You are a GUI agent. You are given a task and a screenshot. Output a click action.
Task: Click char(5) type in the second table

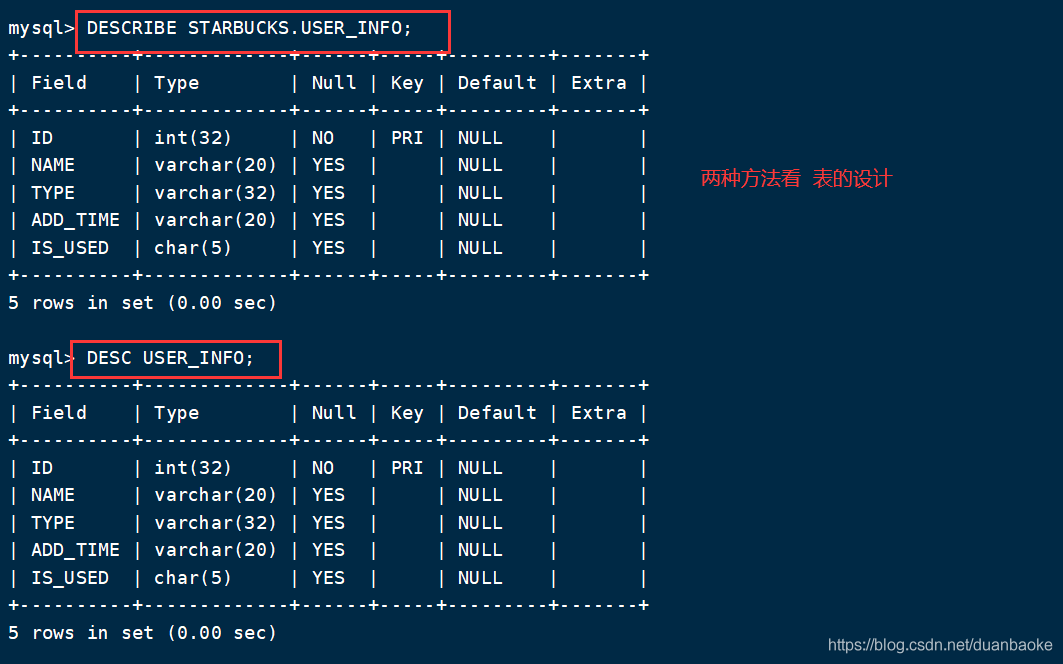pos(193,578)
